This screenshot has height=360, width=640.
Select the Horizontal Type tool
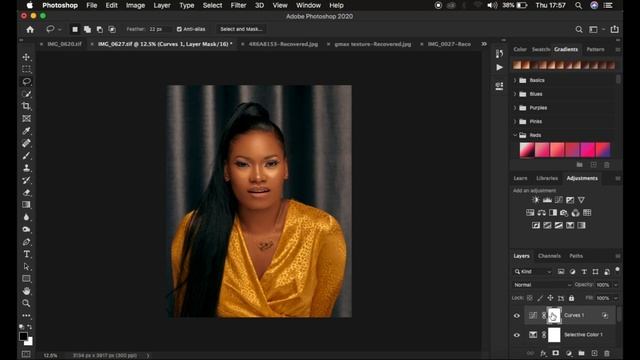[x=27, y=254]
